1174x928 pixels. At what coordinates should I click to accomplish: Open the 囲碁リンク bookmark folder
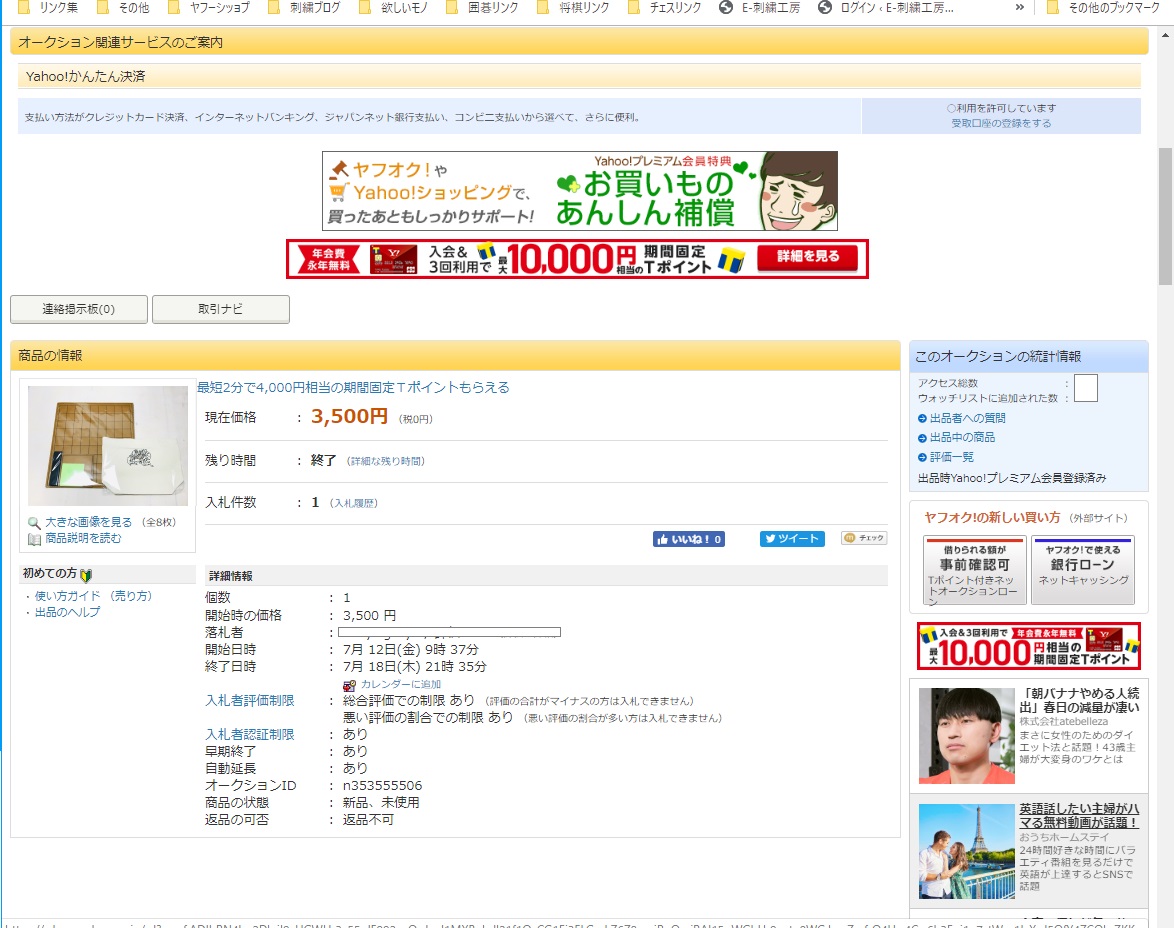(483, 7)
